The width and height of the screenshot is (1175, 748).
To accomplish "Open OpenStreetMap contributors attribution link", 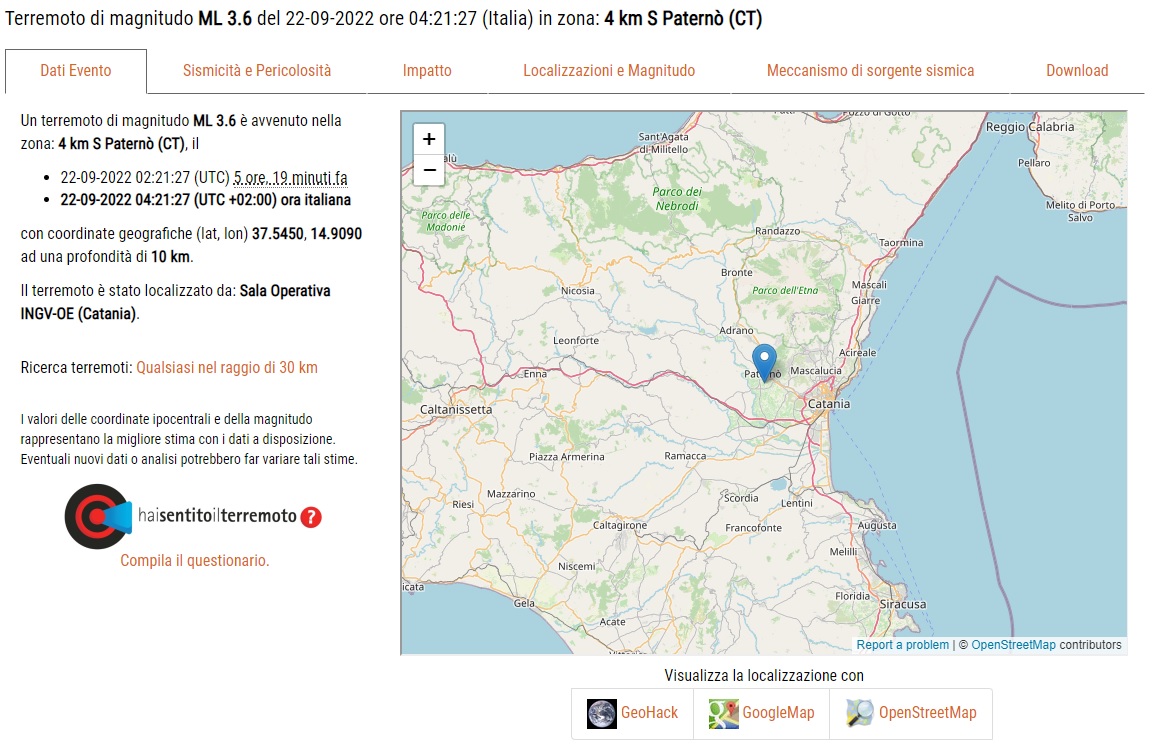I will pos(1013,645).
